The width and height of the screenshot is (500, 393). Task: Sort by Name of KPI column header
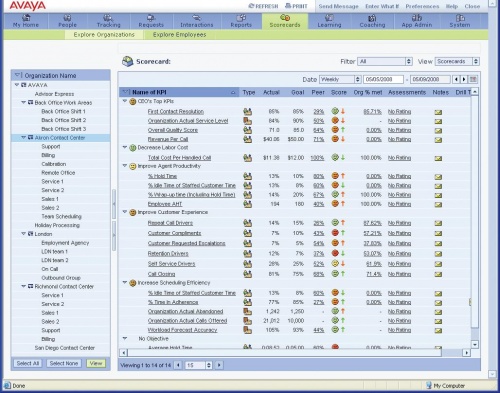(179, 92)
